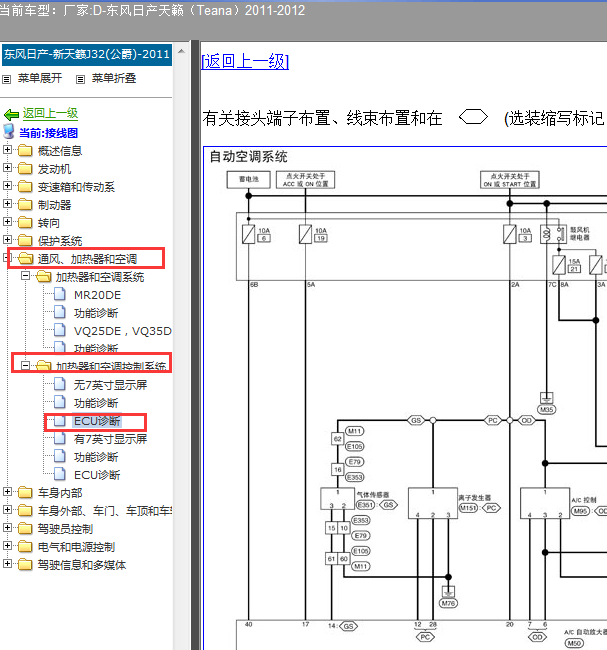This screenshot has height=650, width=607.
Task: Click the 离子发生器 component label
Action: pos(474,497)
